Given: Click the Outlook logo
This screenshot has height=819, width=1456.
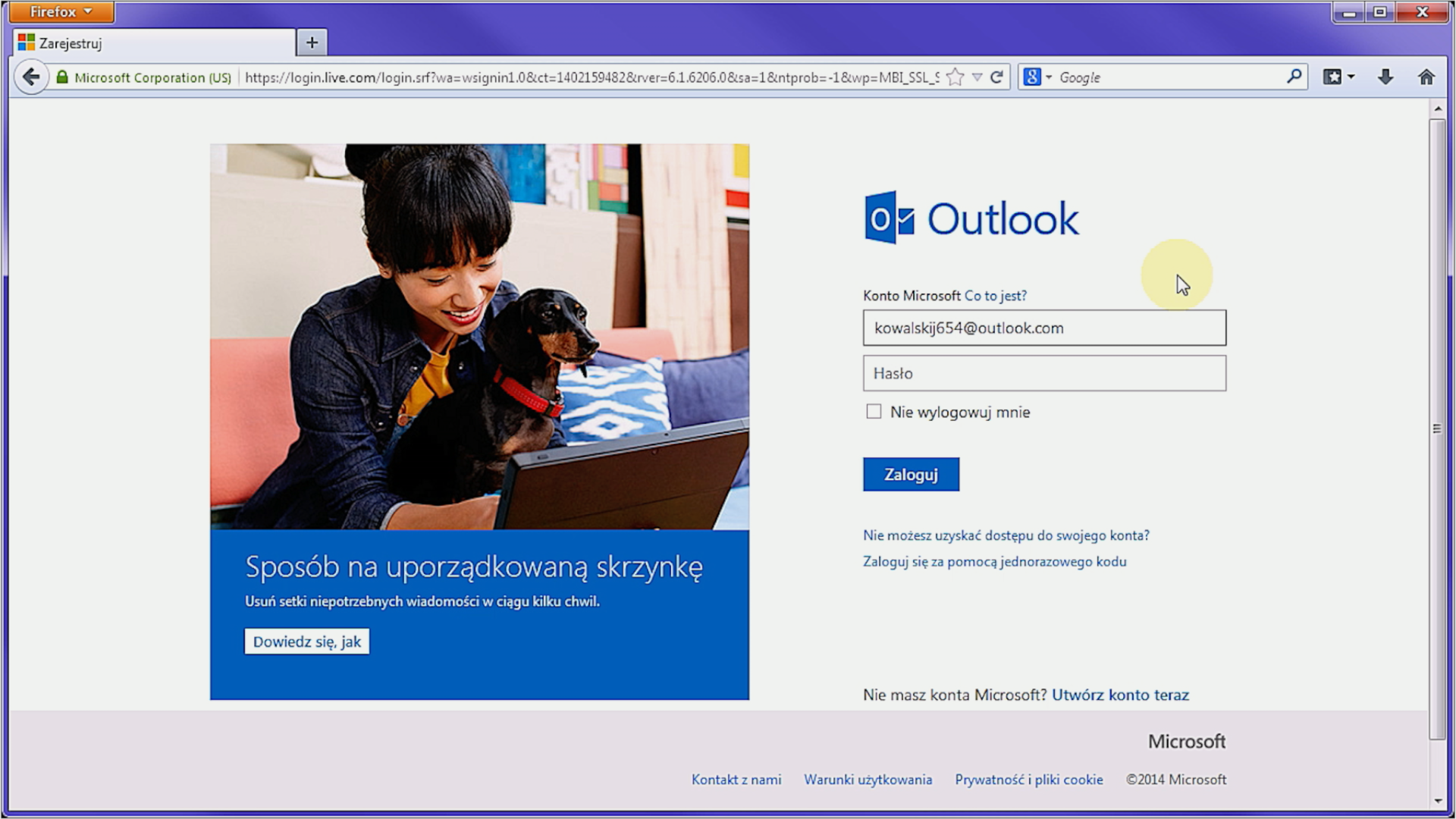Looking at the screenshot, I should 971,218.
